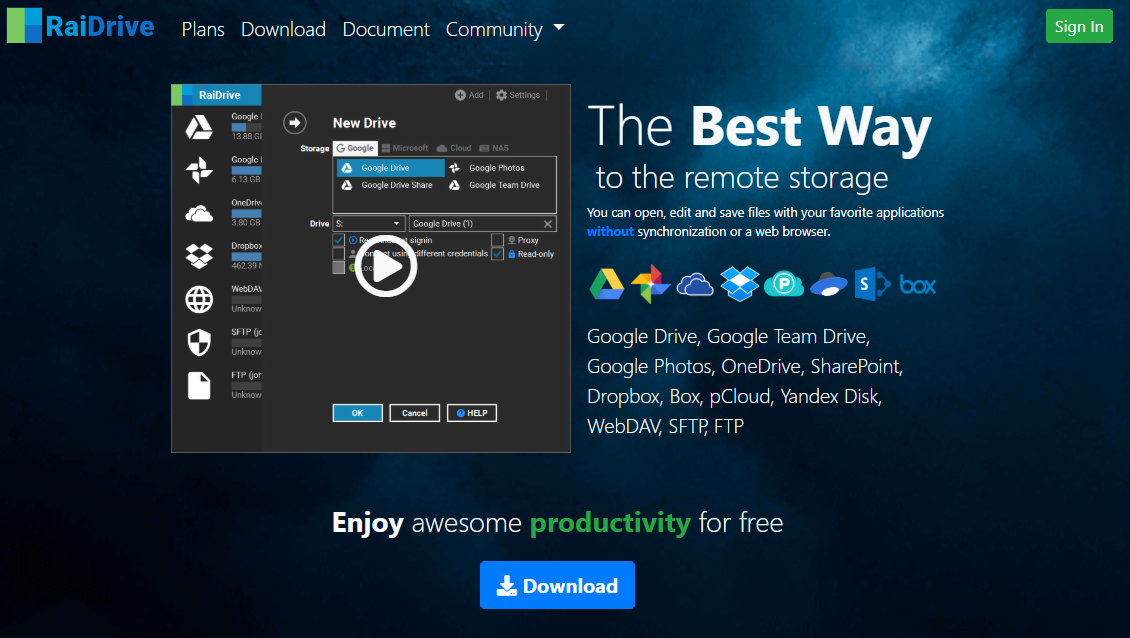Select the Cloud storage tab
Viewport: 1130px width, 638px height.
[x=454, y=148]
